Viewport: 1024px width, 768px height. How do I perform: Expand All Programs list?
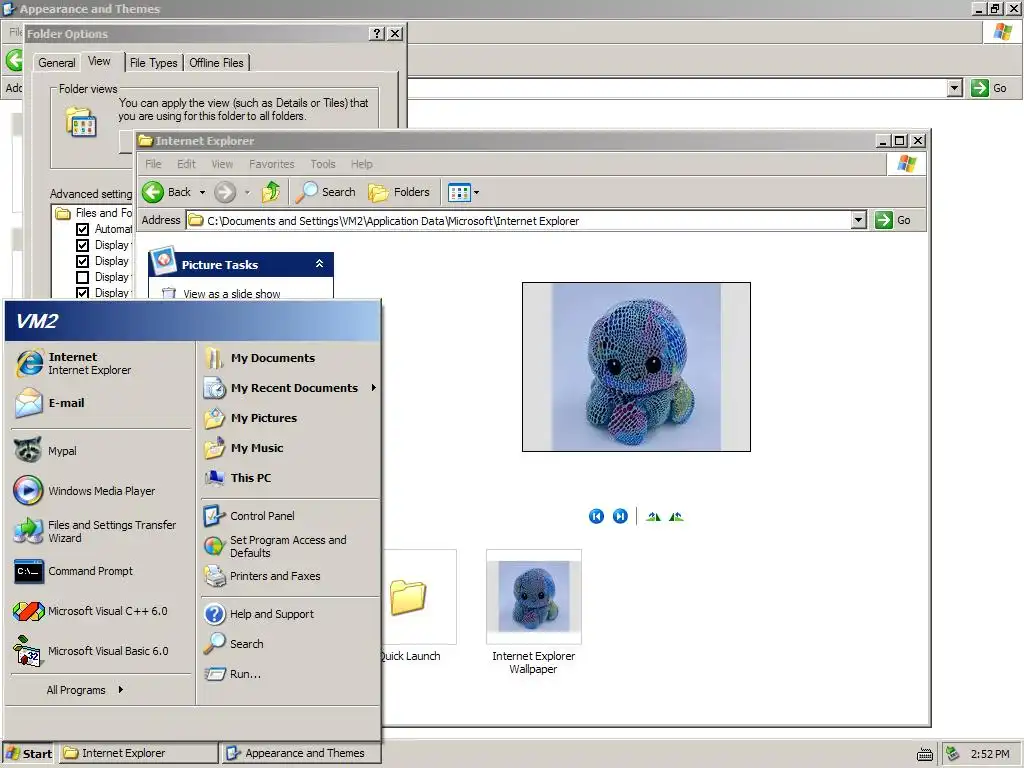85,690
